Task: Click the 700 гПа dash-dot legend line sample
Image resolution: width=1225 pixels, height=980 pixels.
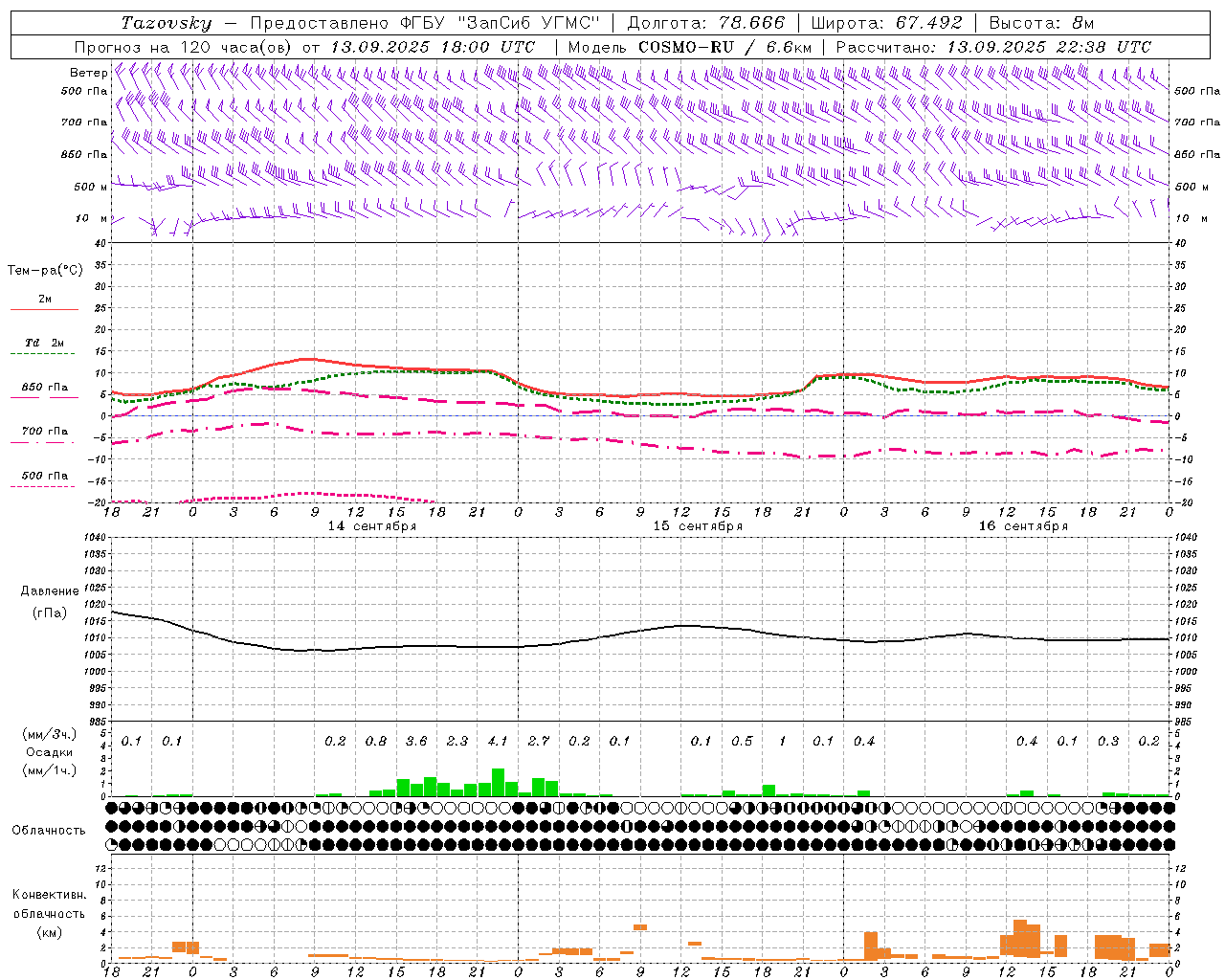Action: 44,442
